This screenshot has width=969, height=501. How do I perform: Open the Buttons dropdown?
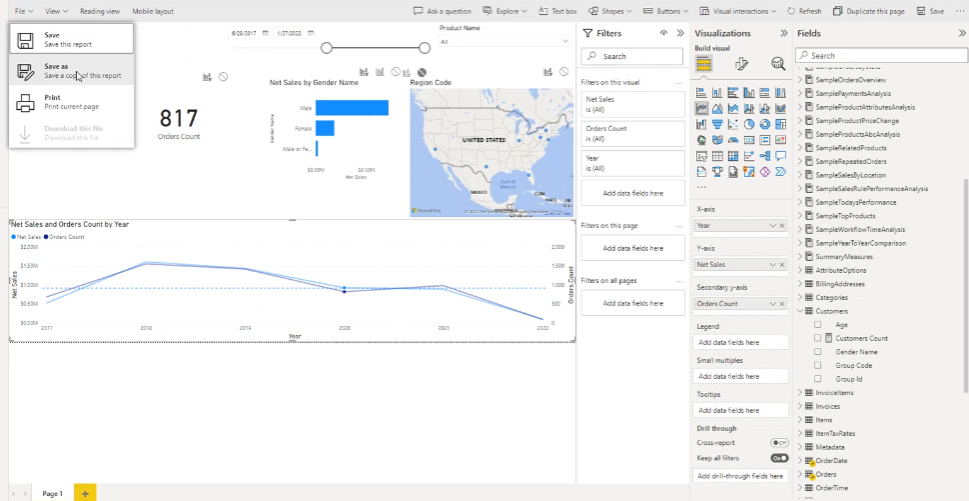tap(666, 11)
